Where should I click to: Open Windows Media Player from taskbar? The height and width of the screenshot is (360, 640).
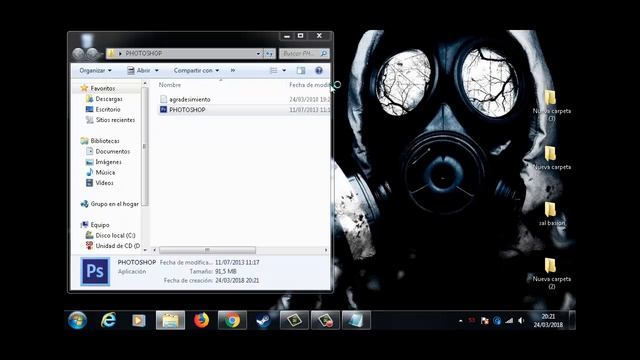click(138, 320)
